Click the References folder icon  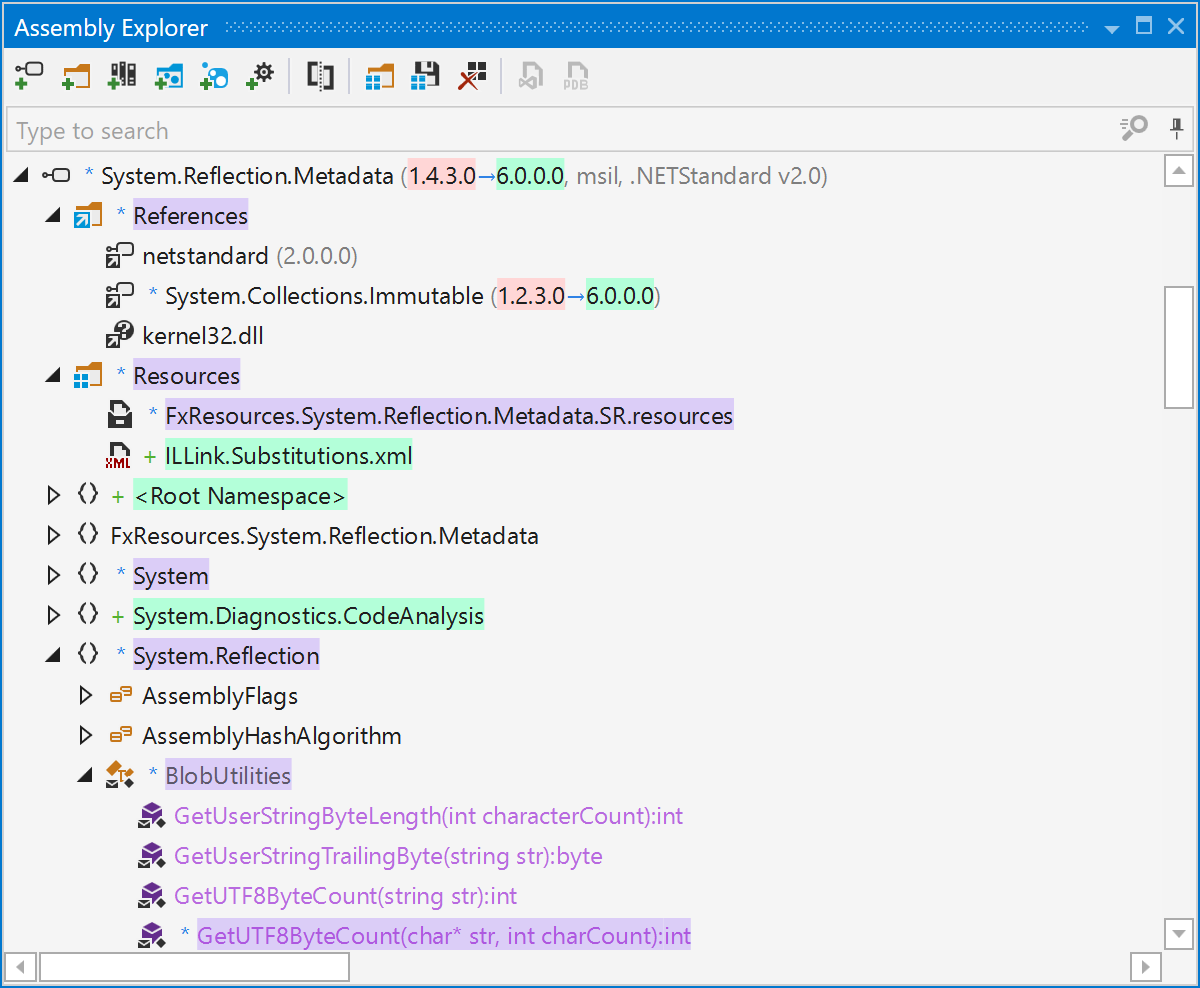[88, 216]
